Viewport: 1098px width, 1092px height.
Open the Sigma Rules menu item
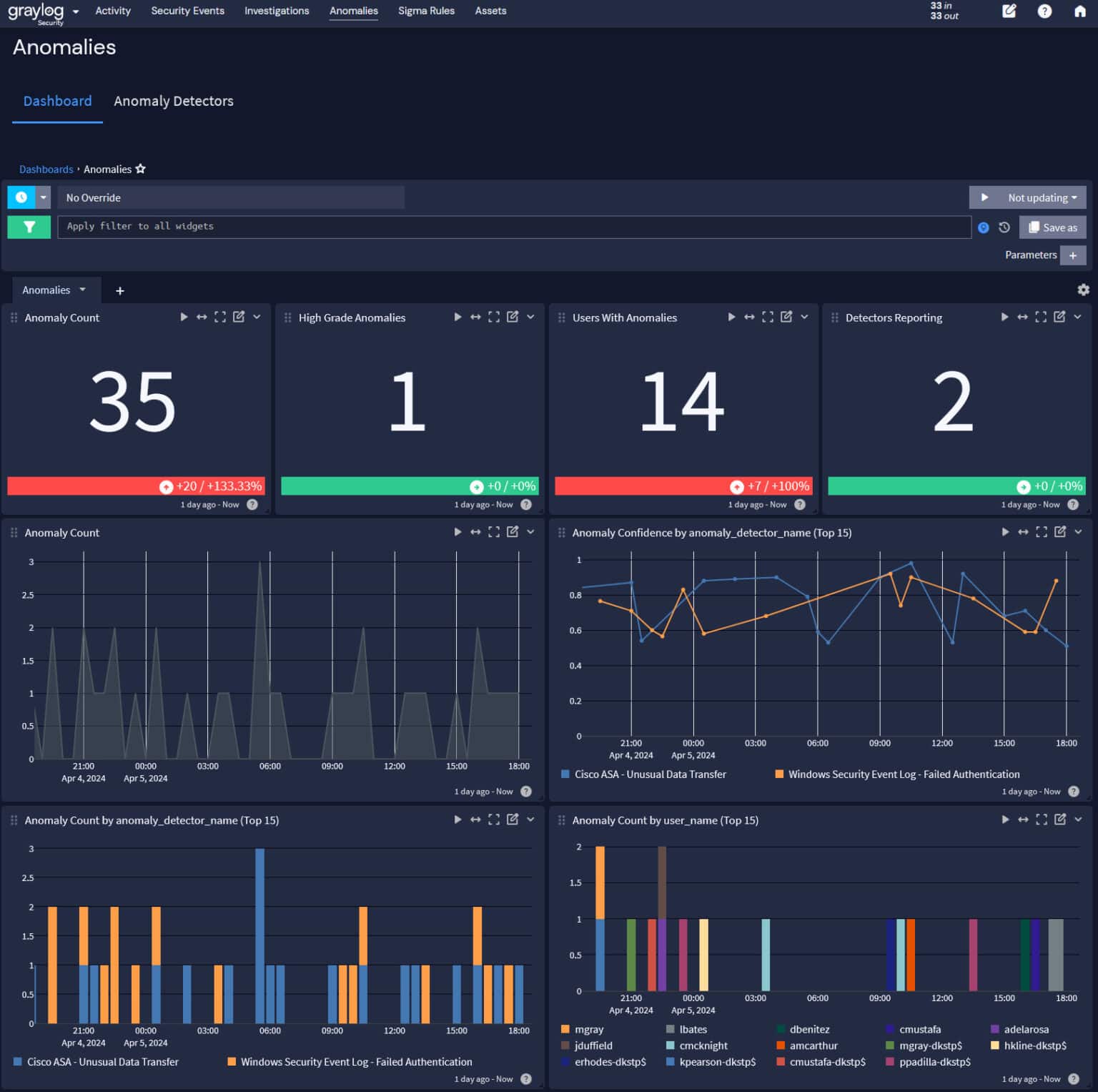[426, 11]
